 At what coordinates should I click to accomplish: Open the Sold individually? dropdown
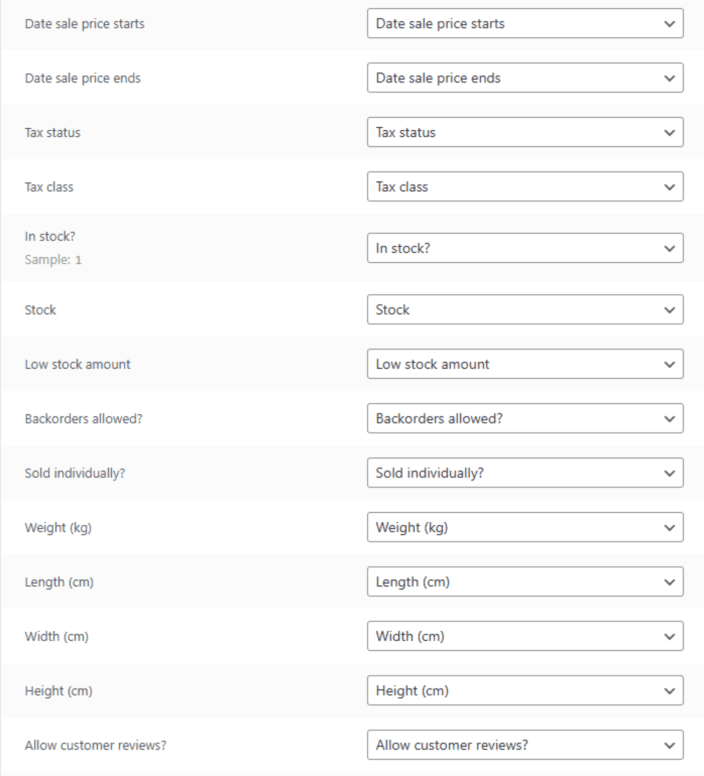point(524,473)
